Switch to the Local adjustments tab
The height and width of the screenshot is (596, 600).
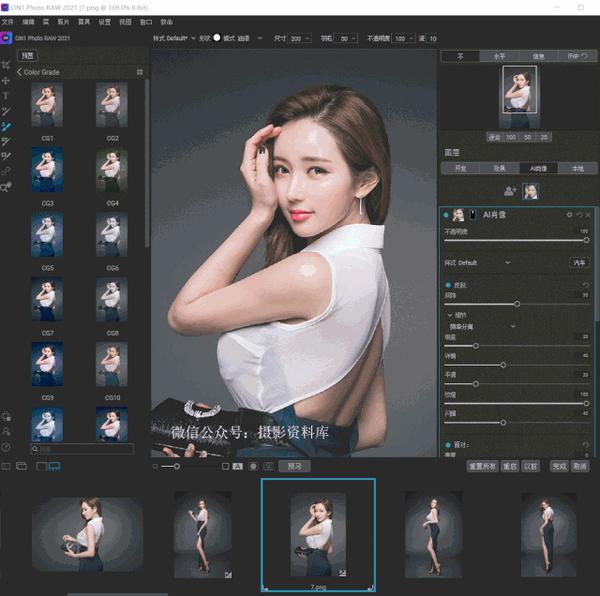[577, 168]
